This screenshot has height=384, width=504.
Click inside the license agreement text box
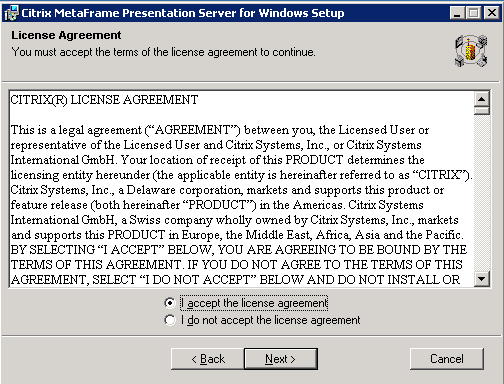click(241, 189)
